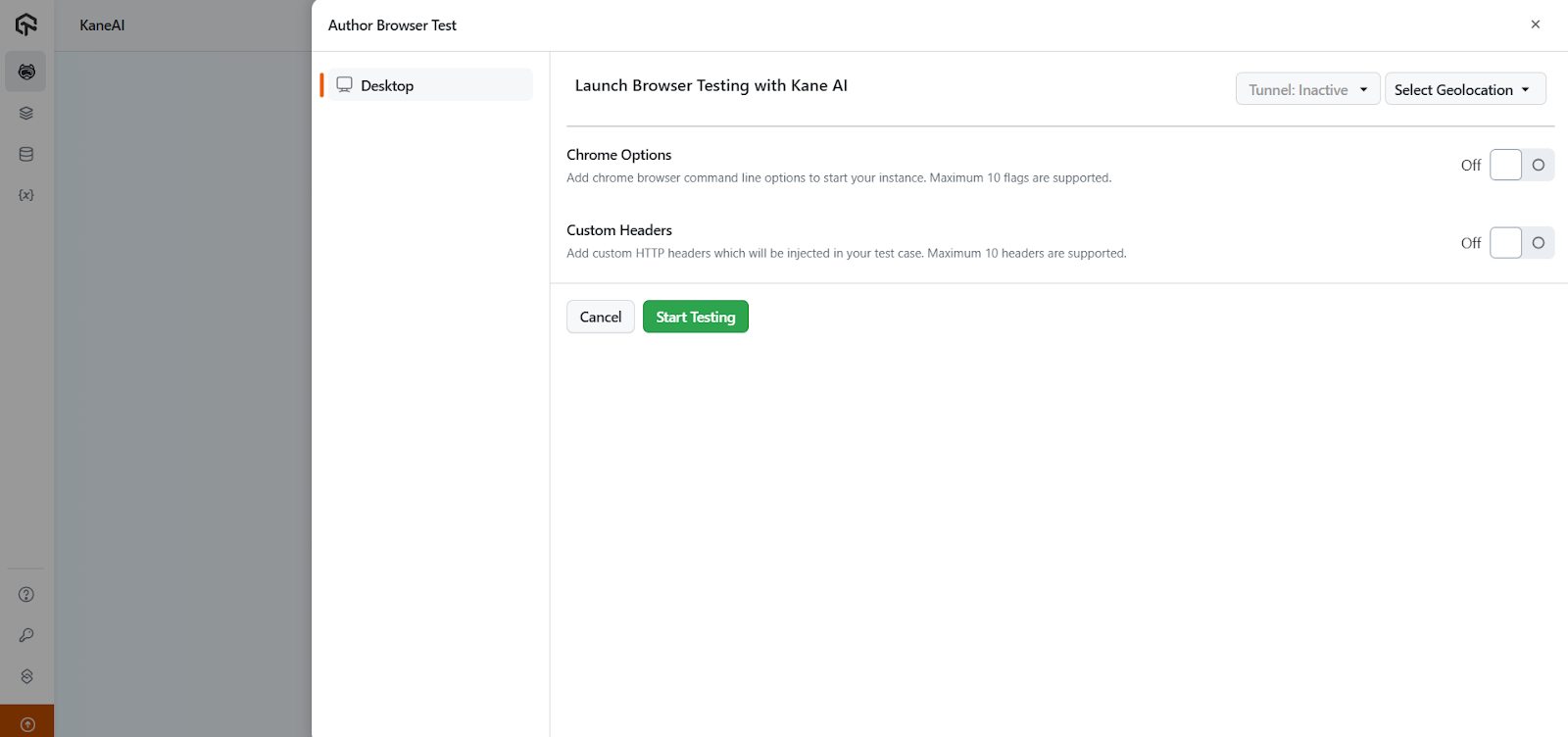Click the KaneAI header title
Image resolution: width=1568 pixels, height=737 pixels.
102,25
